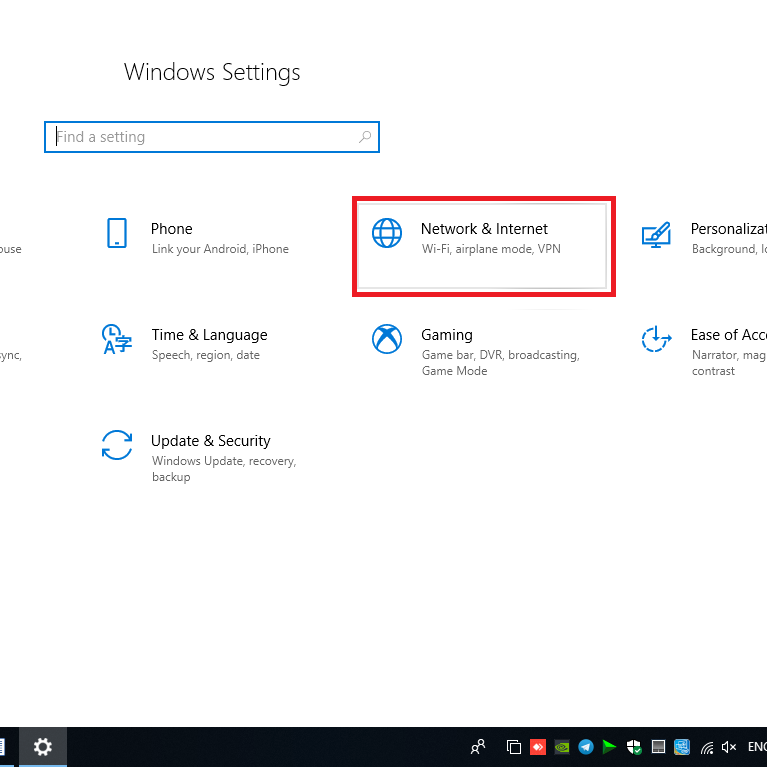Image resolution: width=767 pixels, height=767 pixels.
Task: Open the Phone category label
Action: 171,229
